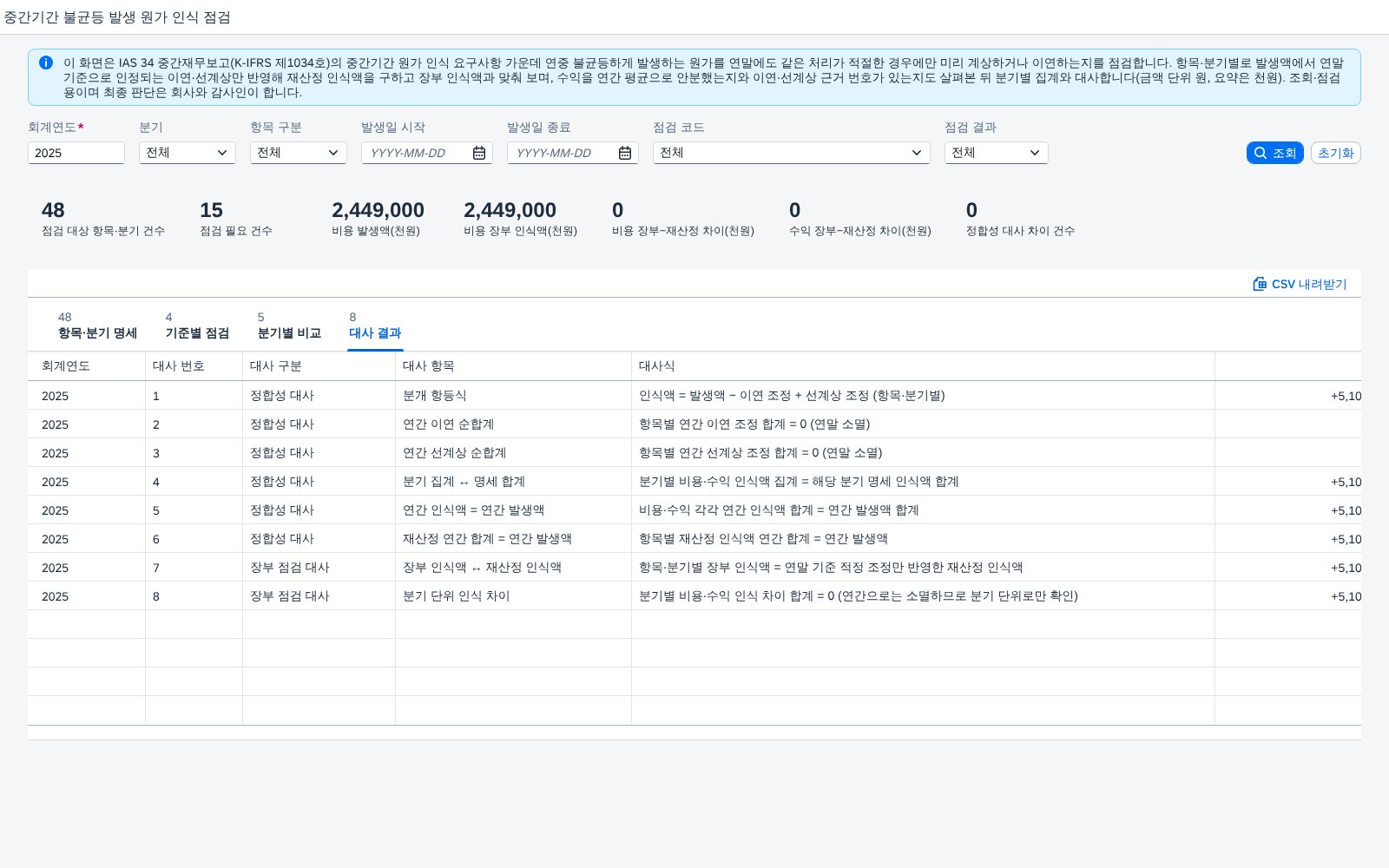This screenshot has height=868, width=1389.
Task: Click the 점검 필요 건수 value 15
Action: 211,210
